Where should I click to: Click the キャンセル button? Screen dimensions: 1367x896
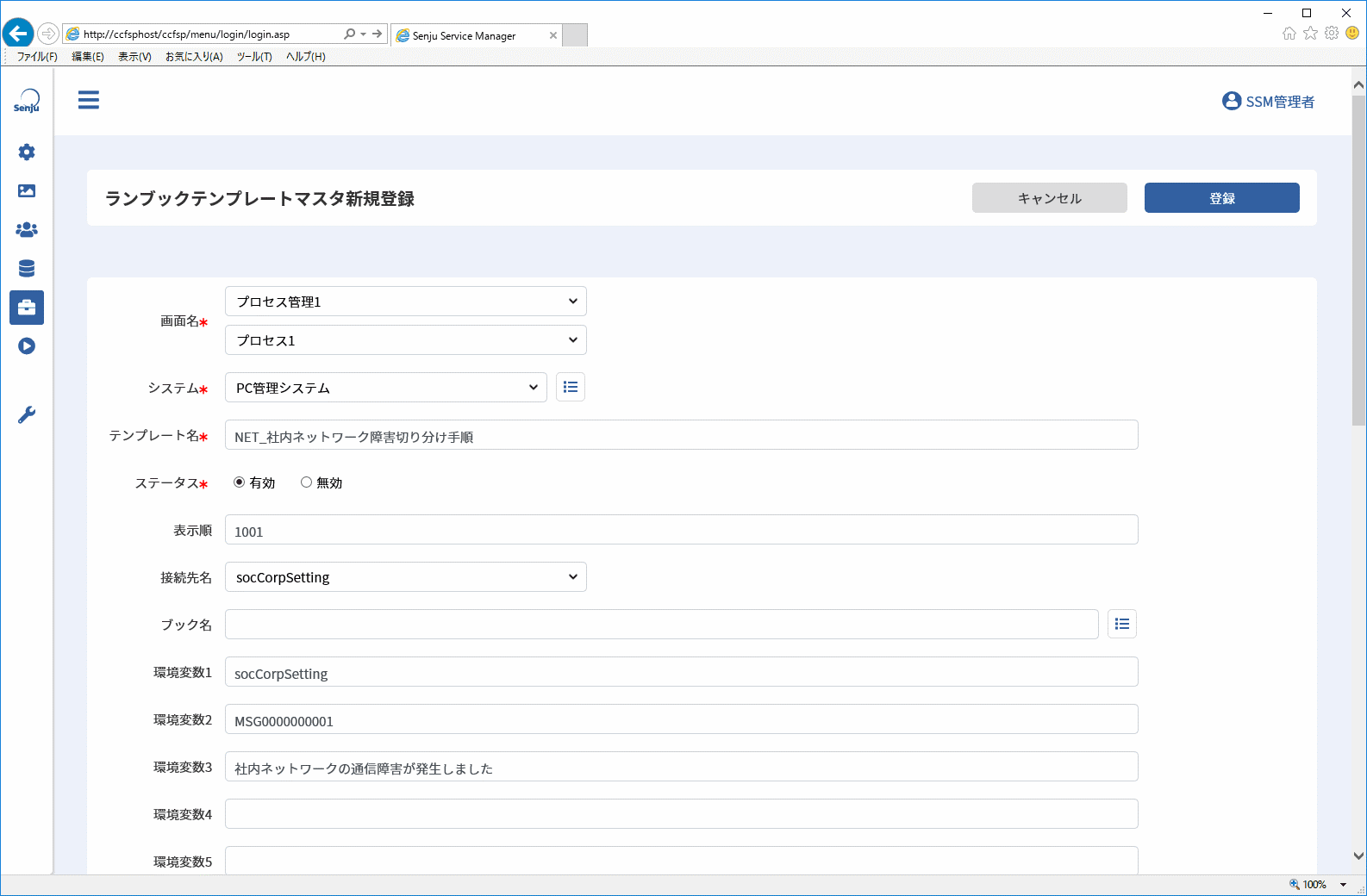click(x=1050, y=197)
